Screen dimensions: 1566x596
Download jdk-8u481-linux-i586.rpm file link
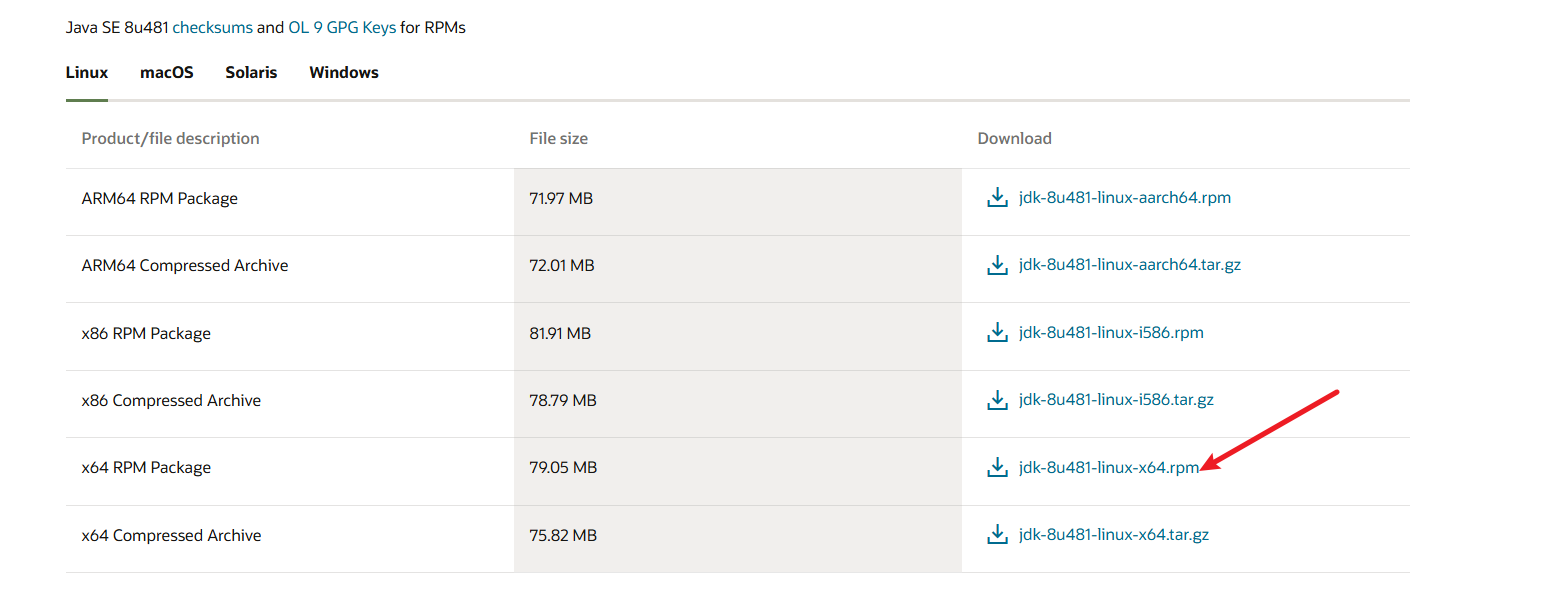tap(1111, 332)
